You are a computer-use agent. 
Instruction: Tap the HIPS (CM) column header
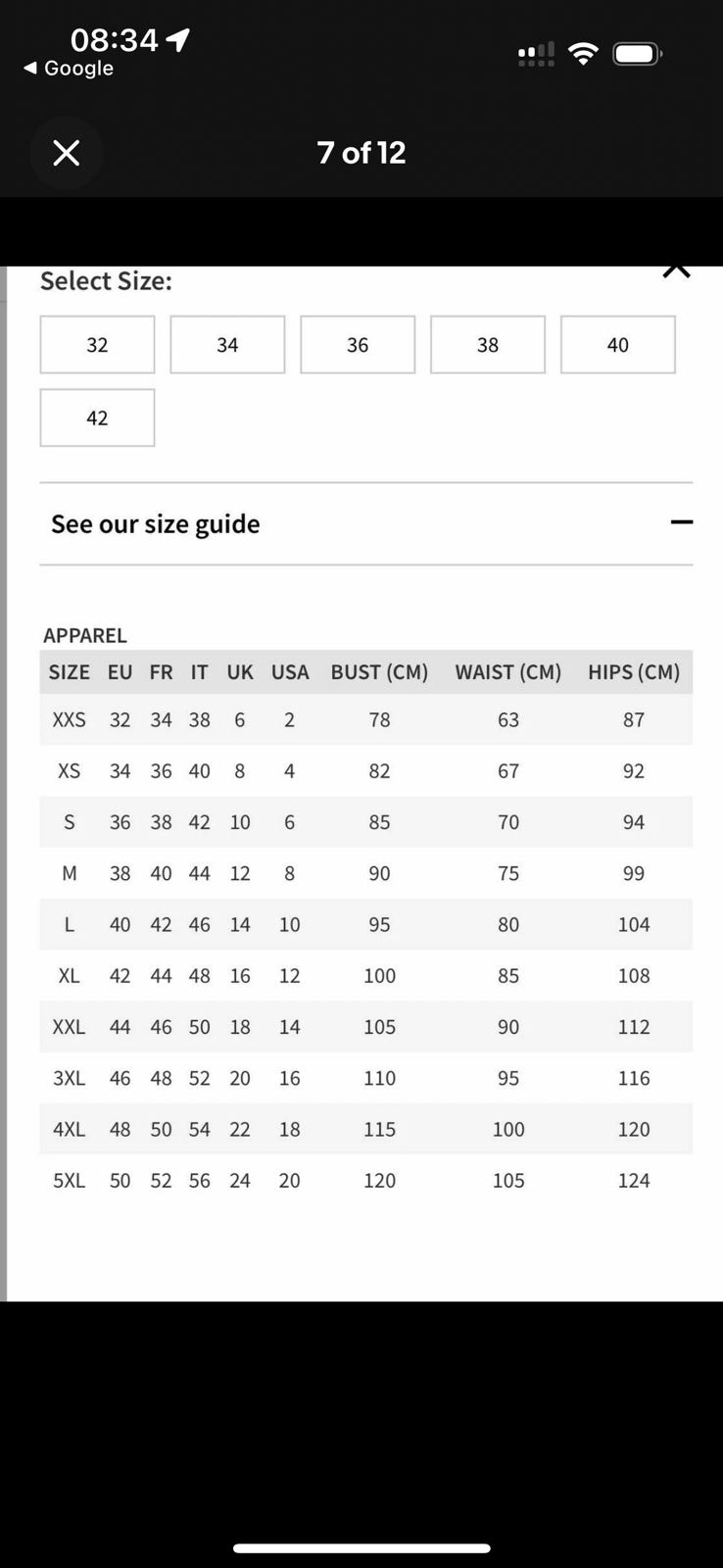pos(633,672)
